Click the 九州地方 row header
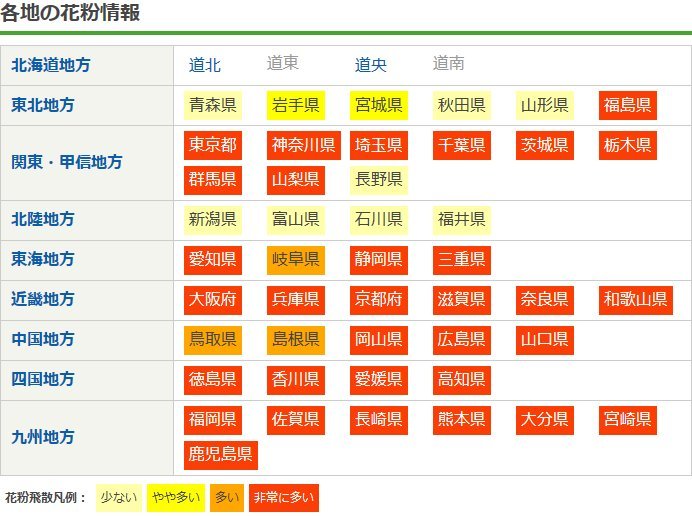The image size is (692, 516). 43,437
